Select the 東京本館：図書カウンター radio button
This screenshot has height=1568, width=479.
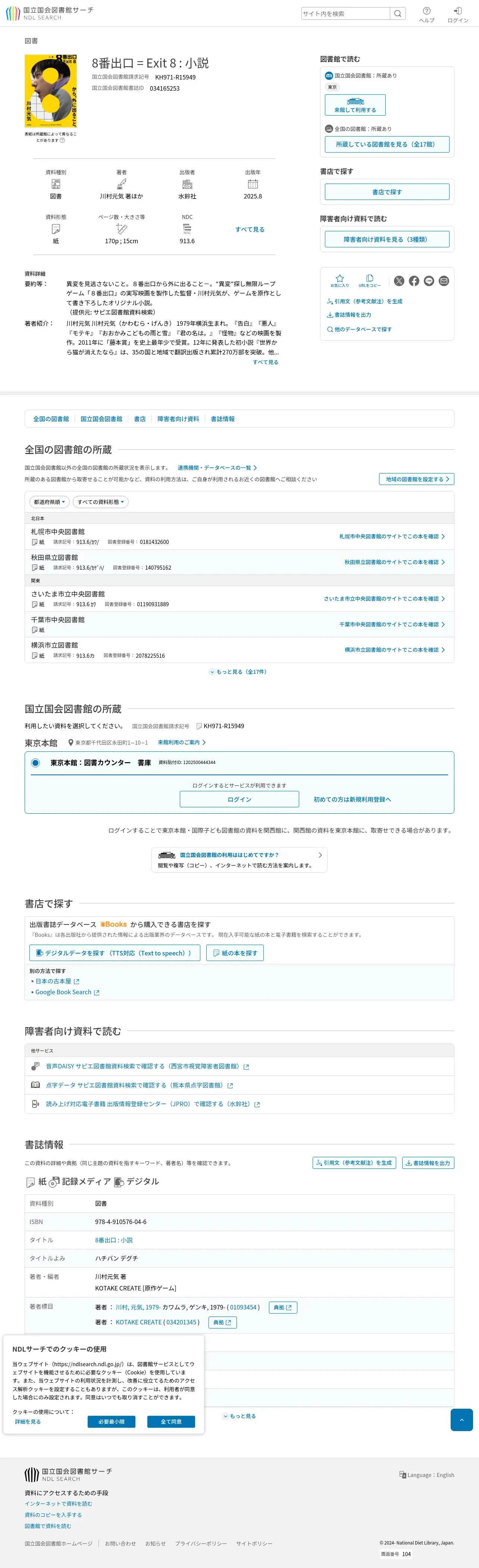(x=35, y=763)
